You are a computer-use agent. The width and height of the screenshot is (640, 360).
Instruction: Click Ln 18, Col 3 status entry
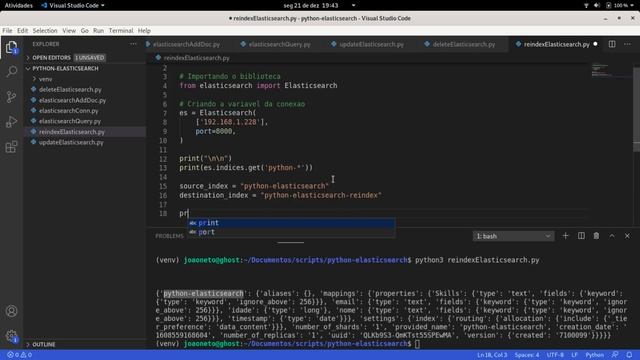click(492, 355)
